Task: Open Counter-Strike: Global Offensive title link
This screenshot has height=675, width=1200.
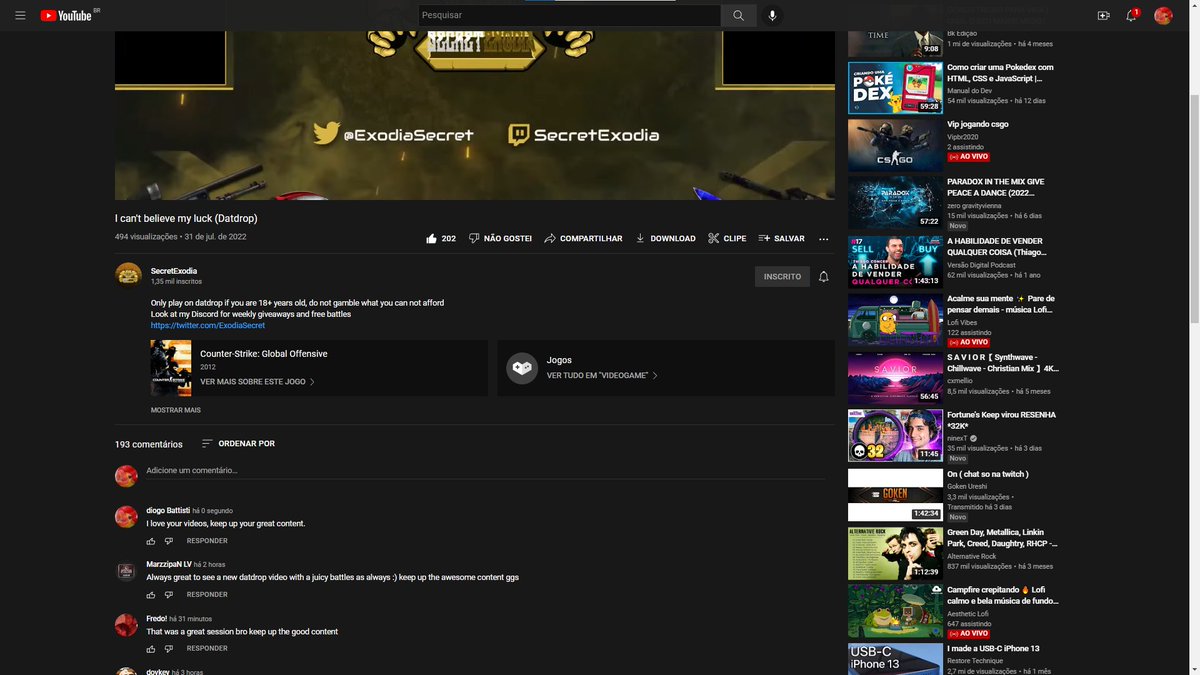Action: (x=264, y=354)
